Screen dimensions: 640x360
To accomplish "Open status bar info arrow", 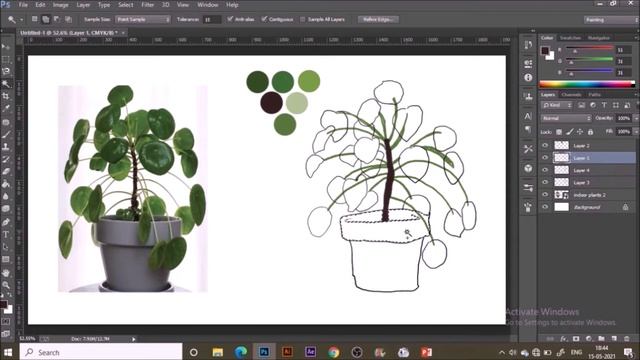I will pyautogui.click(x=133, y=339).
